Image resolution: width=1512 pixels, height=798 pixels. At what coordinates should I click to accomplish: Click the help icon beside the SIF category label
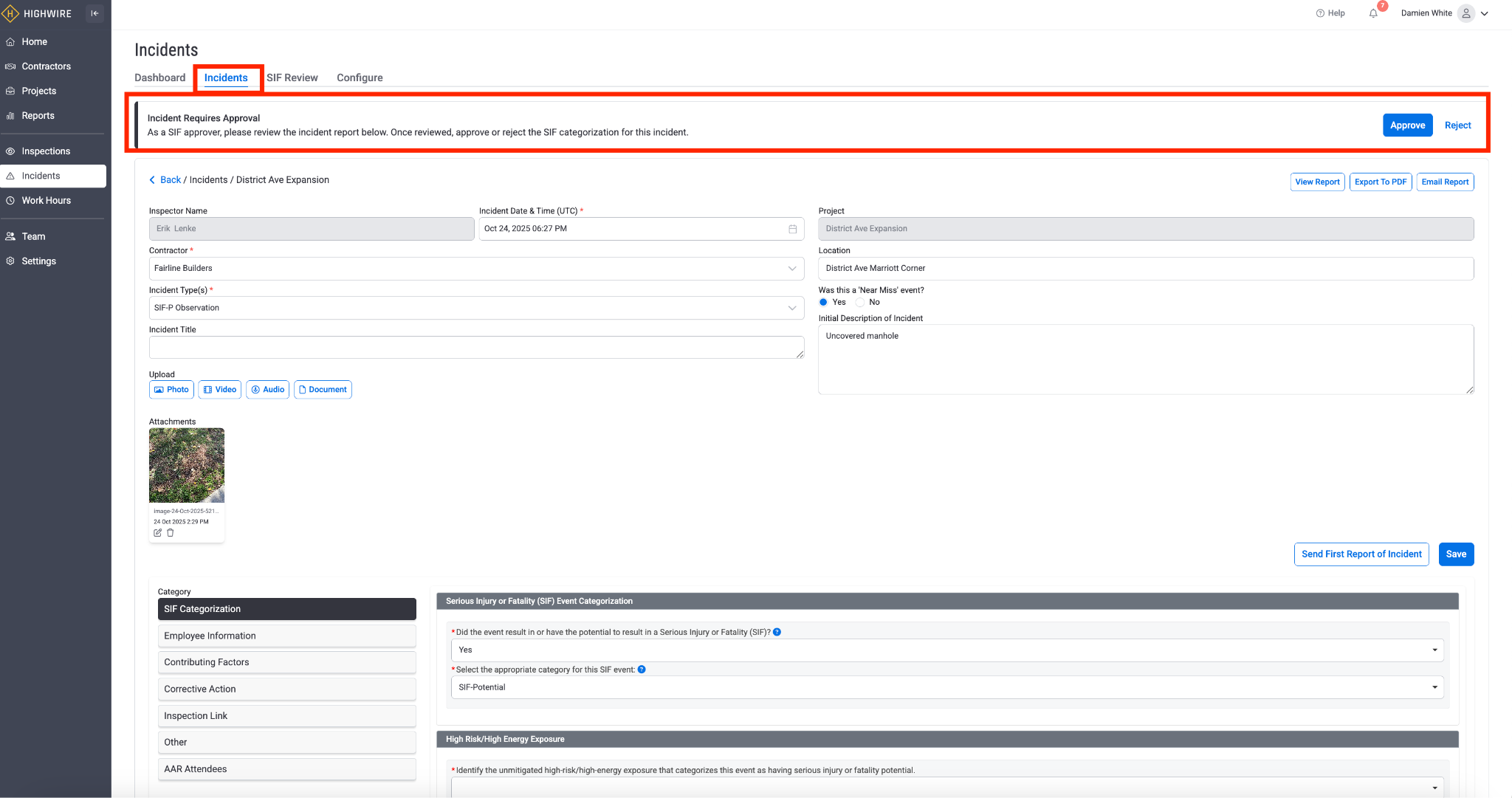coord(642,670)
